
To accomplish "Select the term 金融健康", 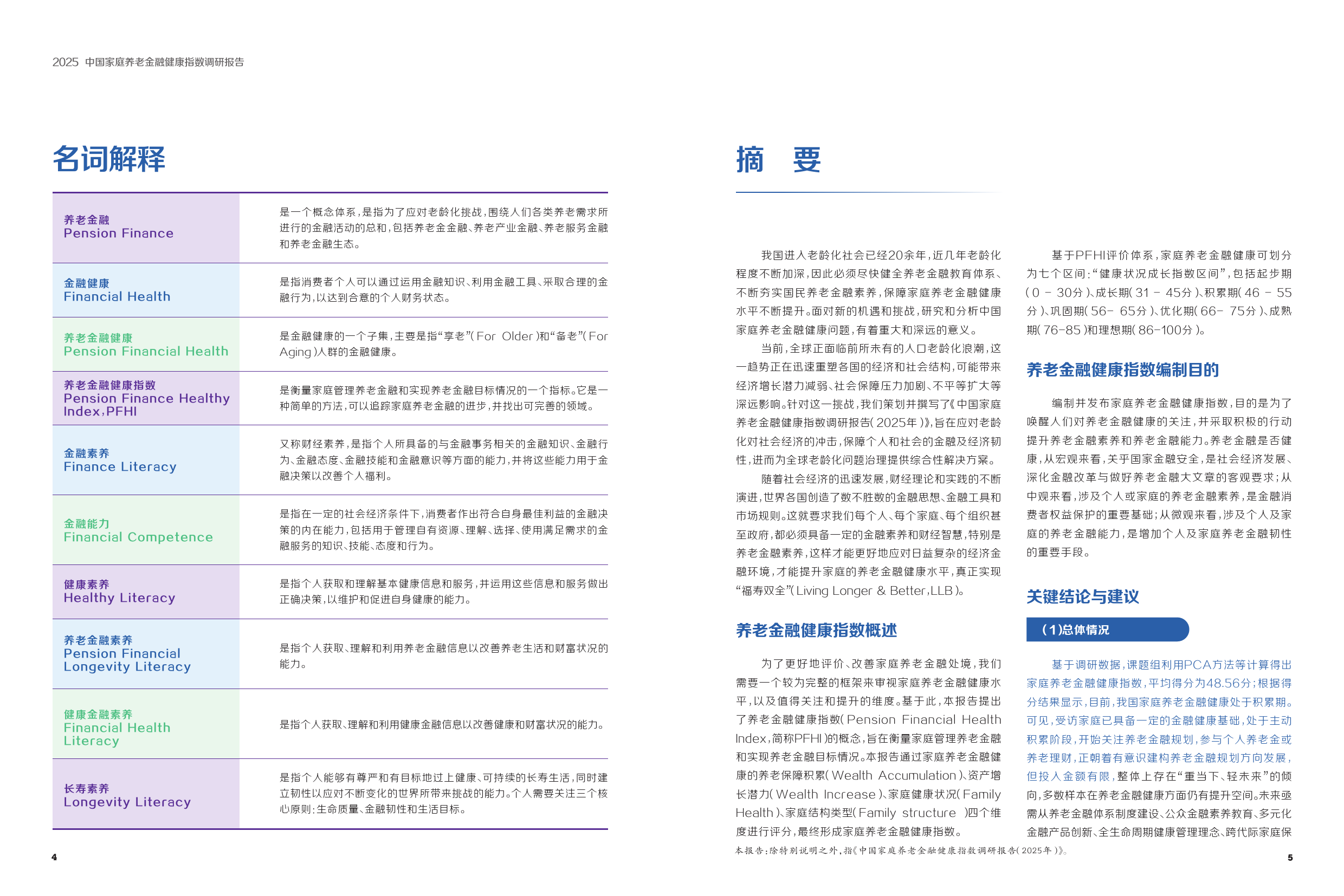I will click(x=86, y=283).
